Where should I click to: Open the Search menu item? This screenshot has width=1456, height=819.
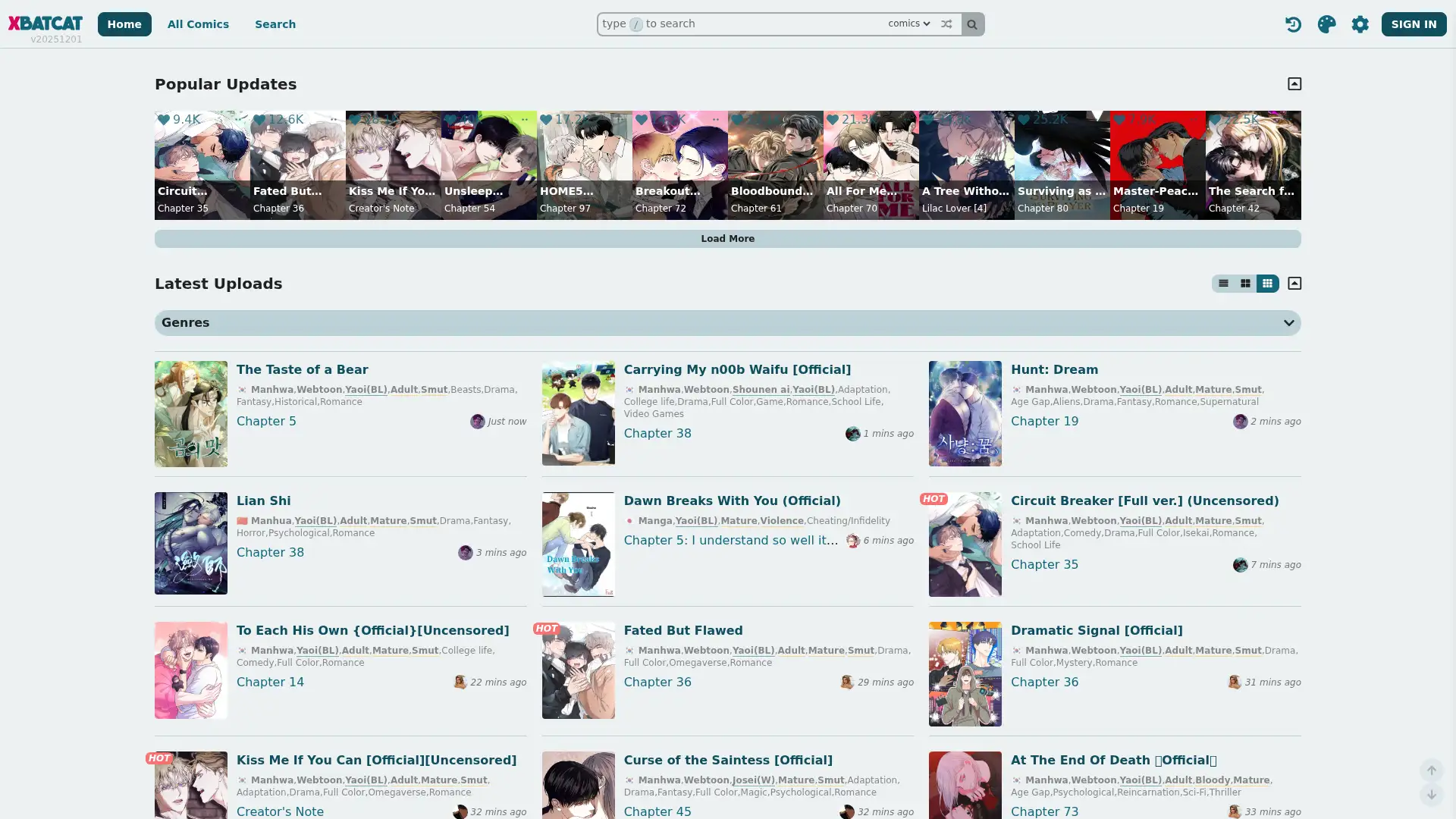[x=275, y=24]
